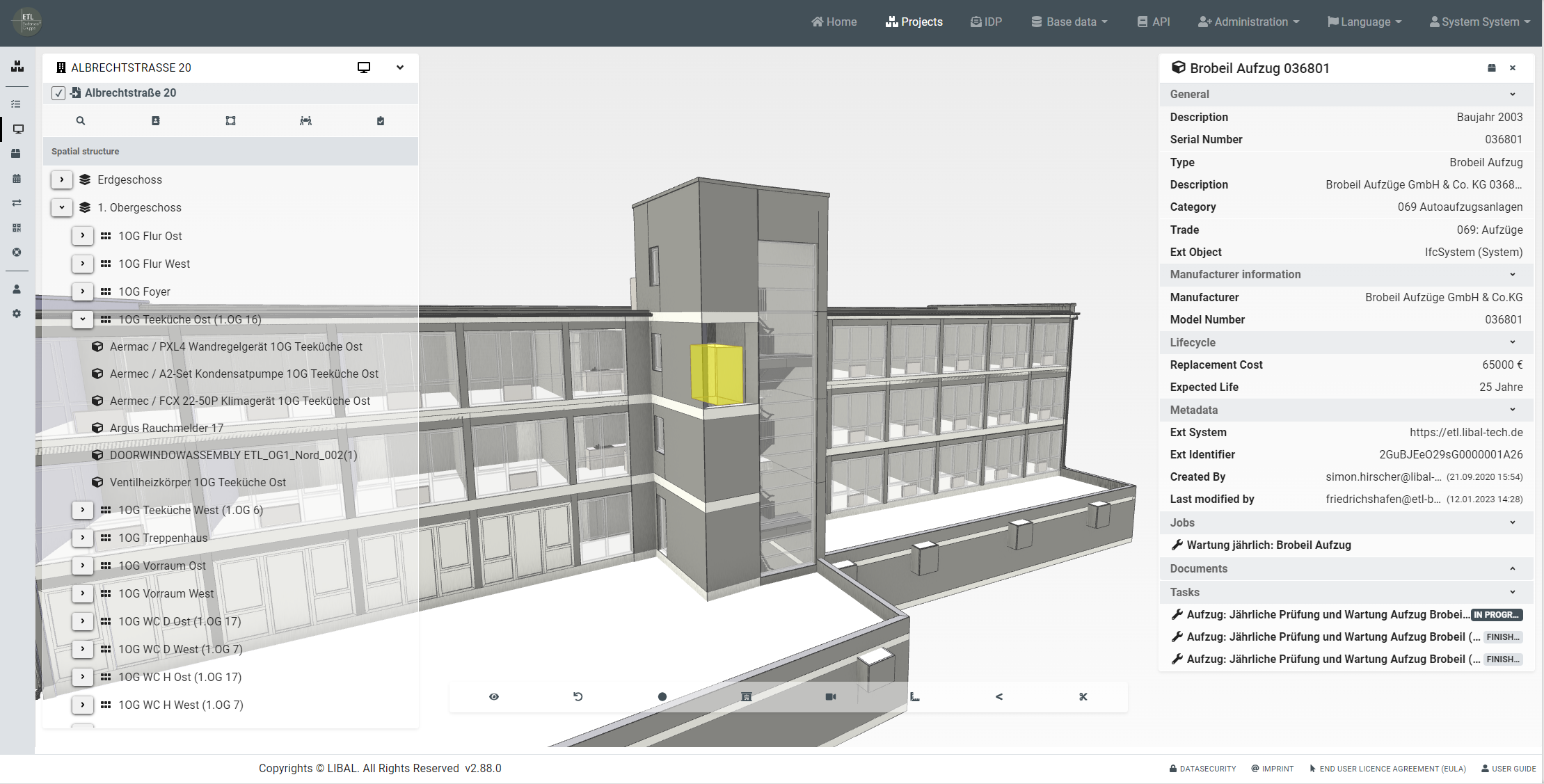Viewport: 1544px width, 784px height.
Task: Toggle the Albrechtstraße 20 model checkbox
Action: pos(58,93)
